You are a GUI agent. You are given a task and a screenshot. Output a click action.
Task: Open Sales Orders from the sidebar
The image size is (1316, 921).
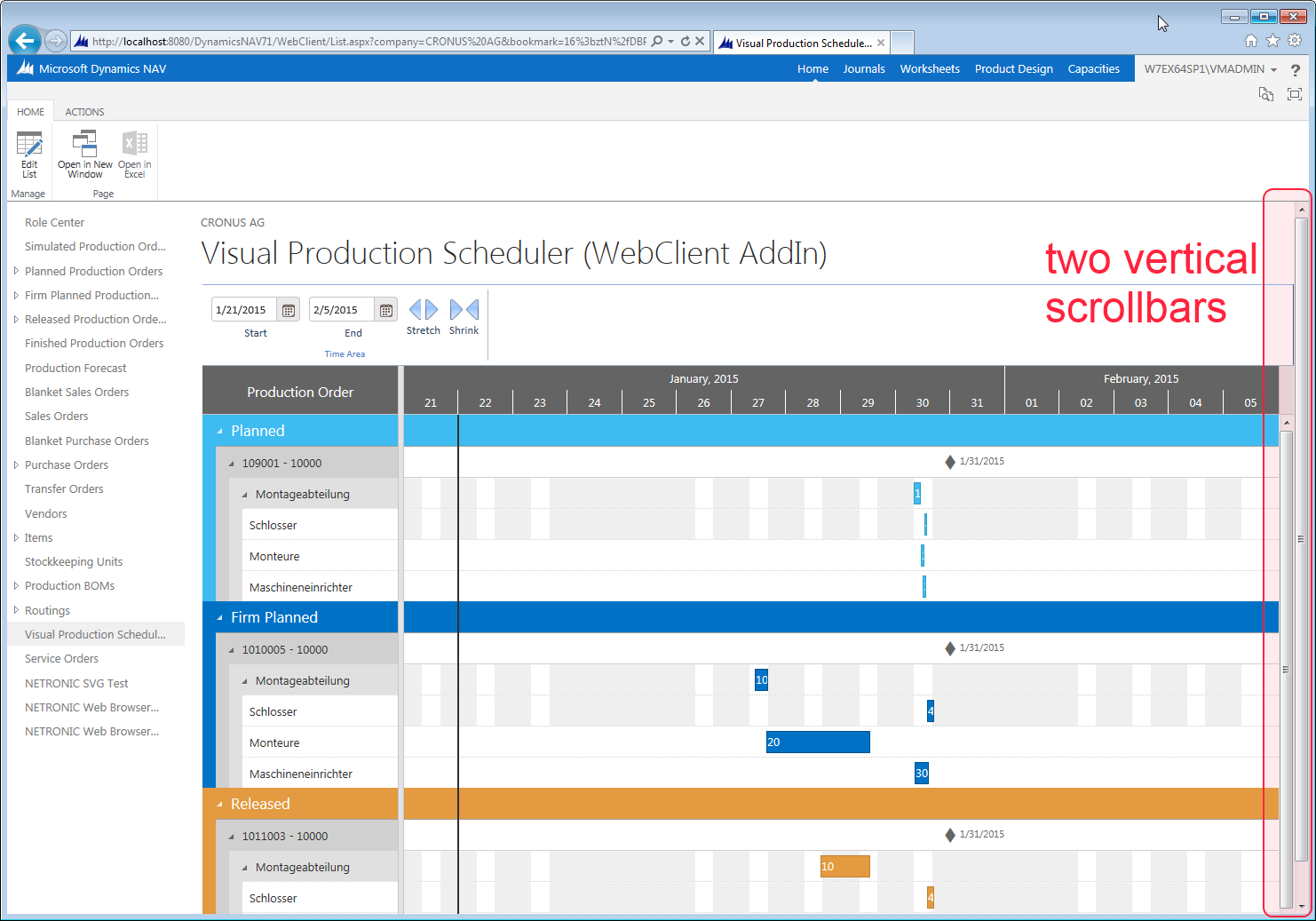[56, 416]
